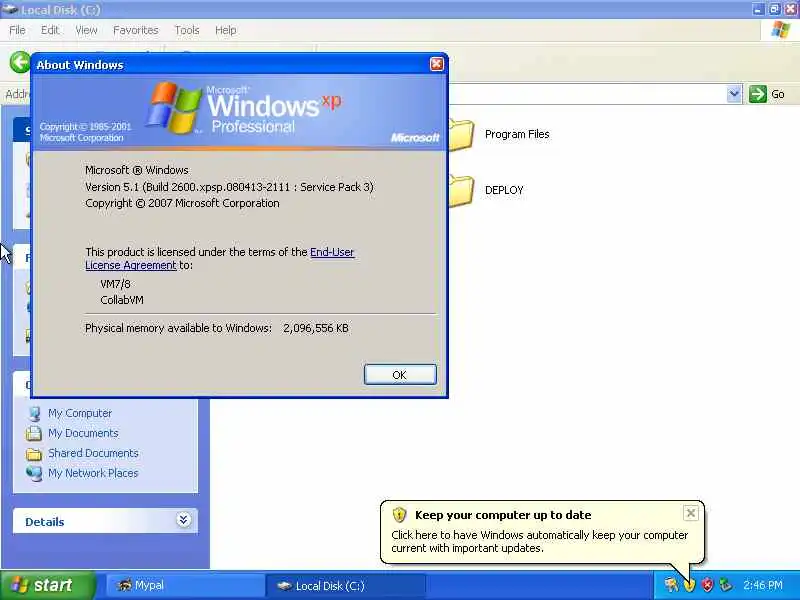Restore down the Local Disk (C:) window
The height and width of the screenshot is (600, 800).
point(774,9)
